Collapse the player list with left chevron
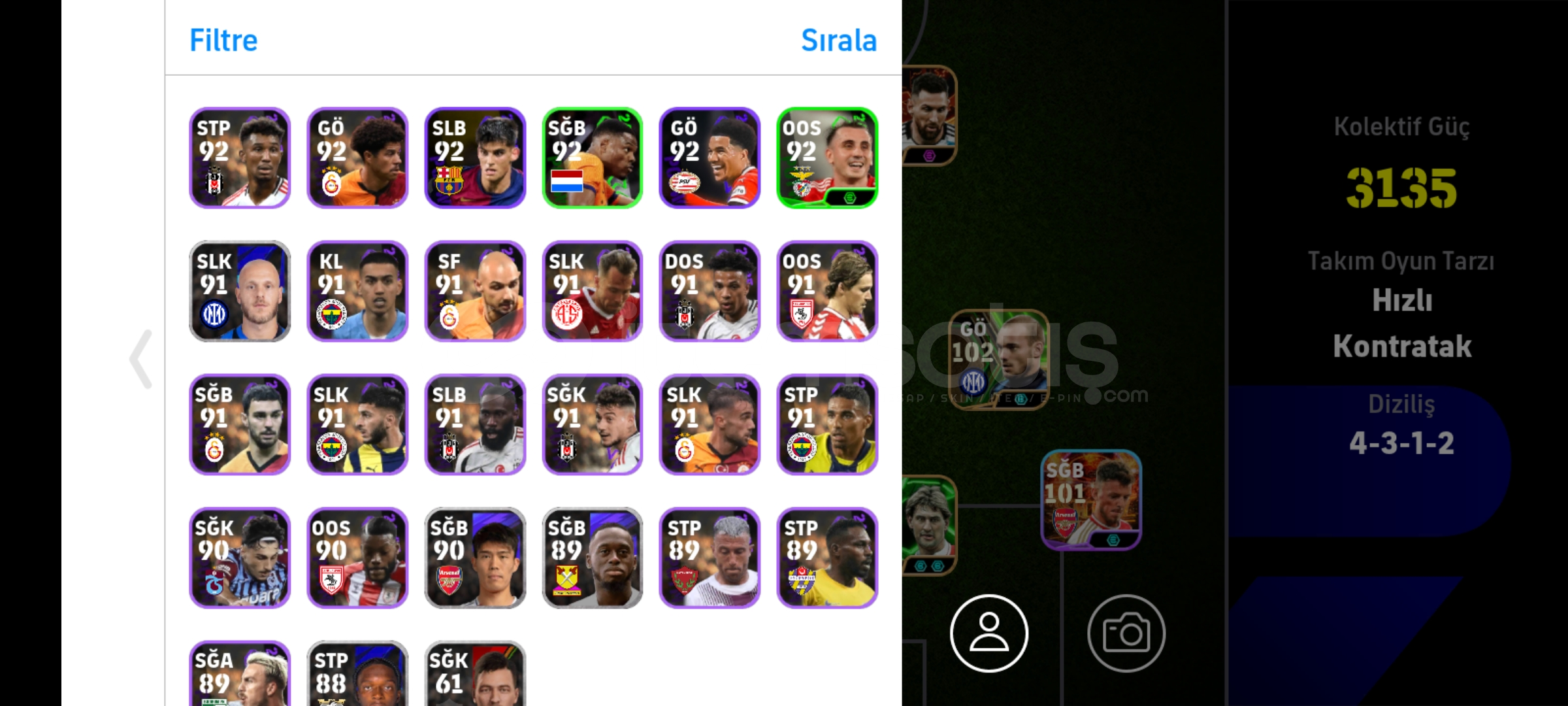Screen dimensions: 1568x706 [x=141, y=359]
